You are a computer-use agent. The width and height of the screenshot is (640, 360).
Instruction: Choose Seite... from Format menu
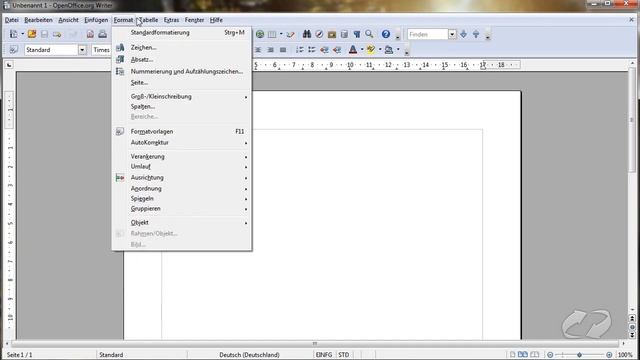[x=182, y=82]
